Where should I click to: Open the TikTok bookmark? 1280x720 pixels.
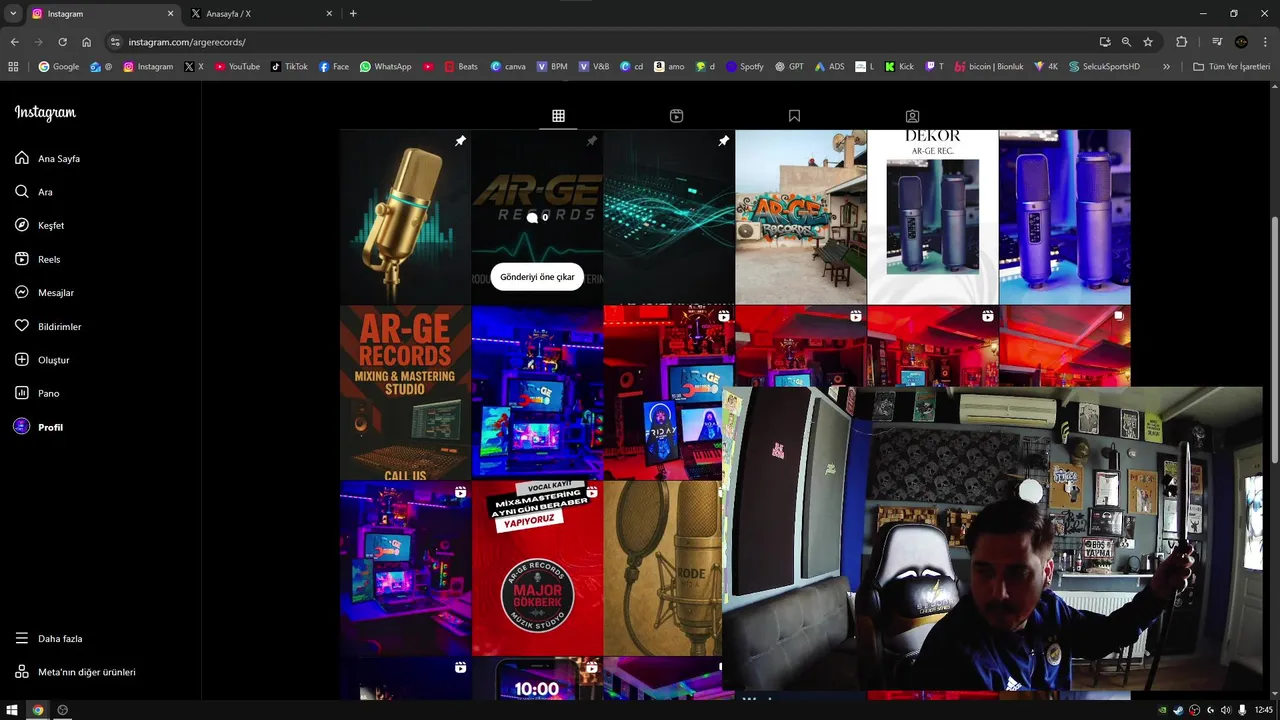click(x=289, y=67)
